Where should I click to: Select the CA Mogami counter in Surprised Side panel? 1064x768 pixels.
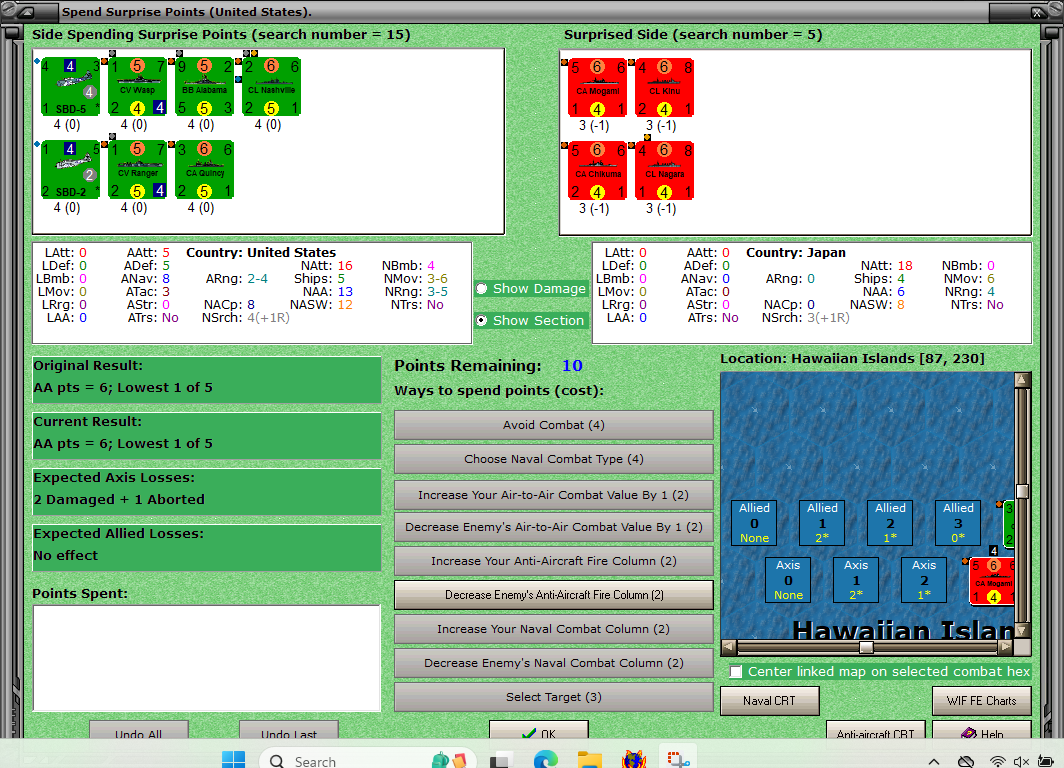coord(597,88)
